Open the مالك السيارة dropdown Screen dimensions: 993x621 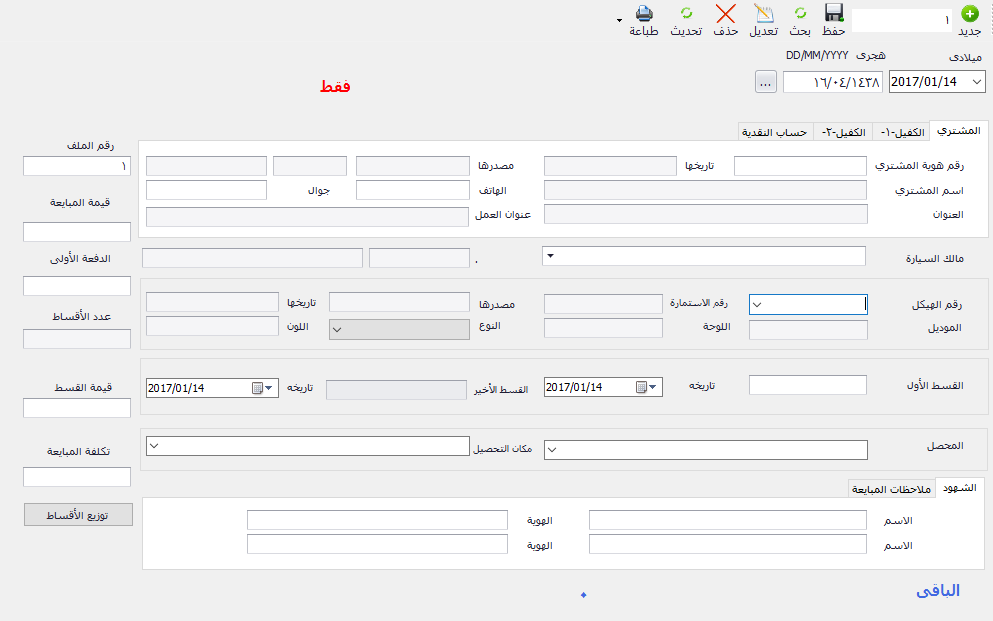[x=550, y=255]
